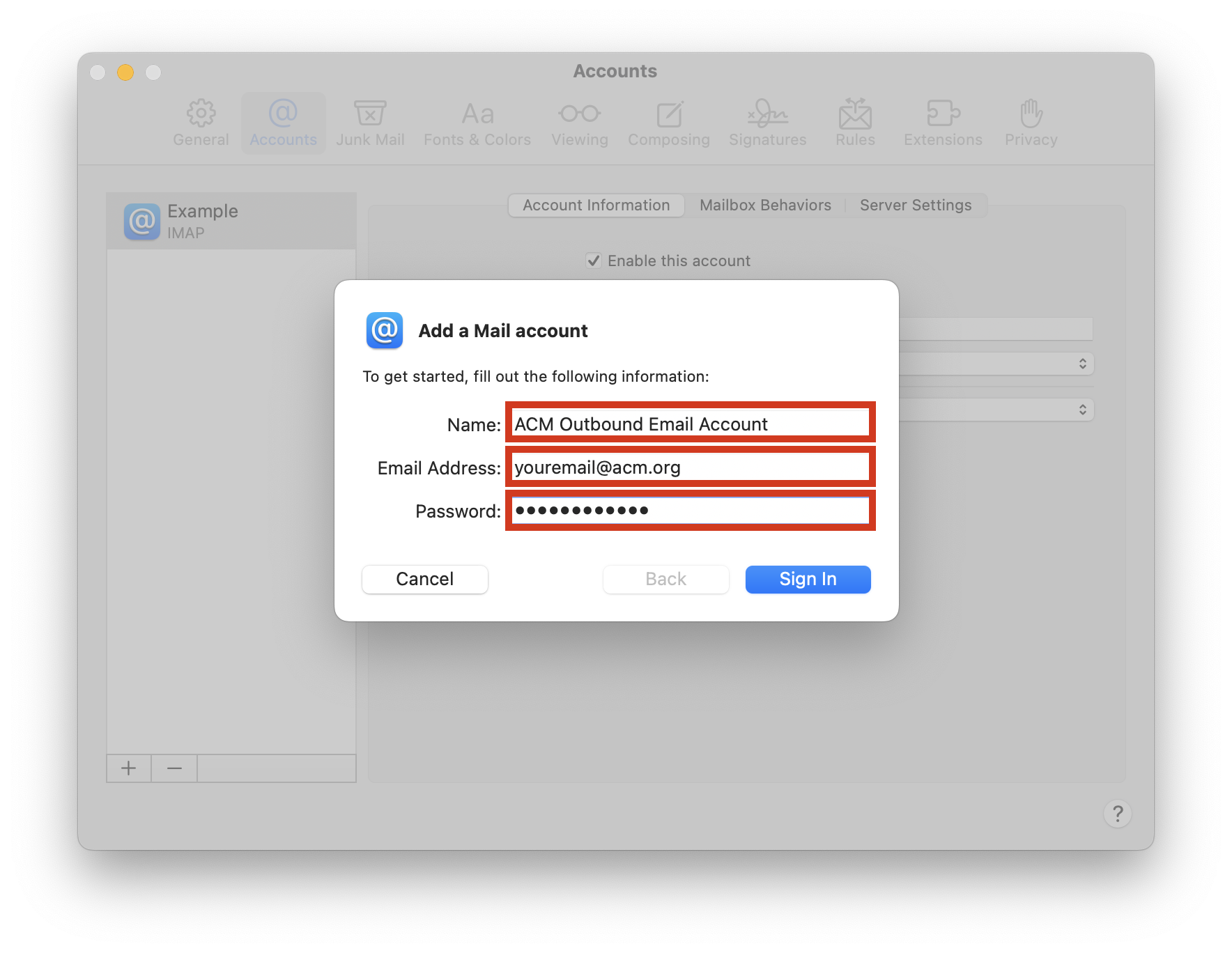Open the Viewing preferences pane
Viewport: 1232px width, 953px height.
tap(580, 123)
